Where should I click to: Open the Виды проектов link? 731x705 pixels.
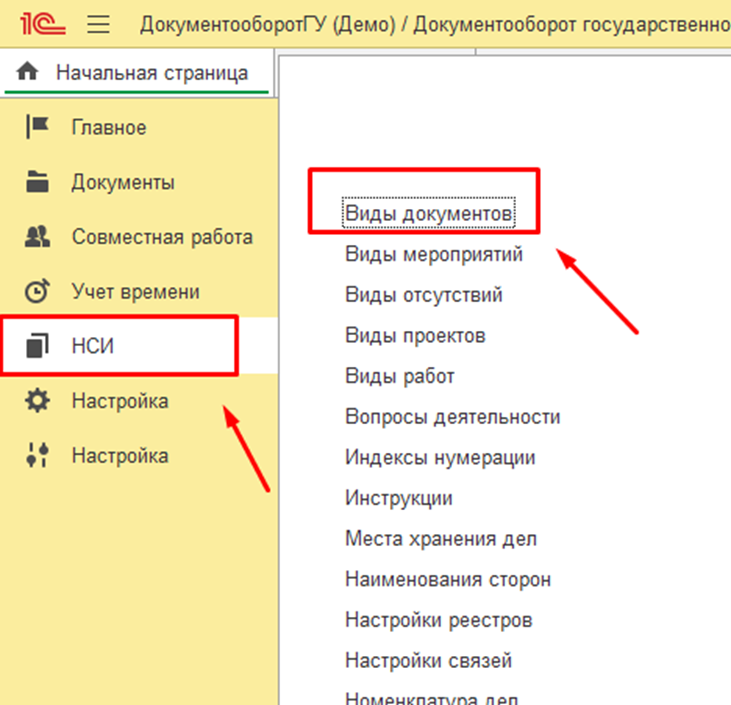click(x=415, y=335)
